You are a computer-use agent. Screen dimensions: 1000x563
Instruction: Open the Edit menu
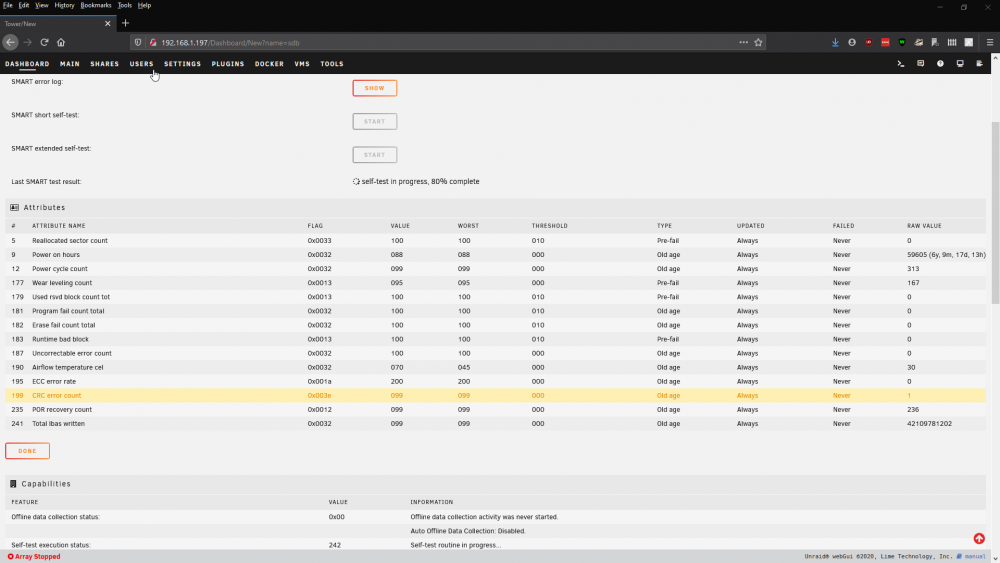[24, 5]
